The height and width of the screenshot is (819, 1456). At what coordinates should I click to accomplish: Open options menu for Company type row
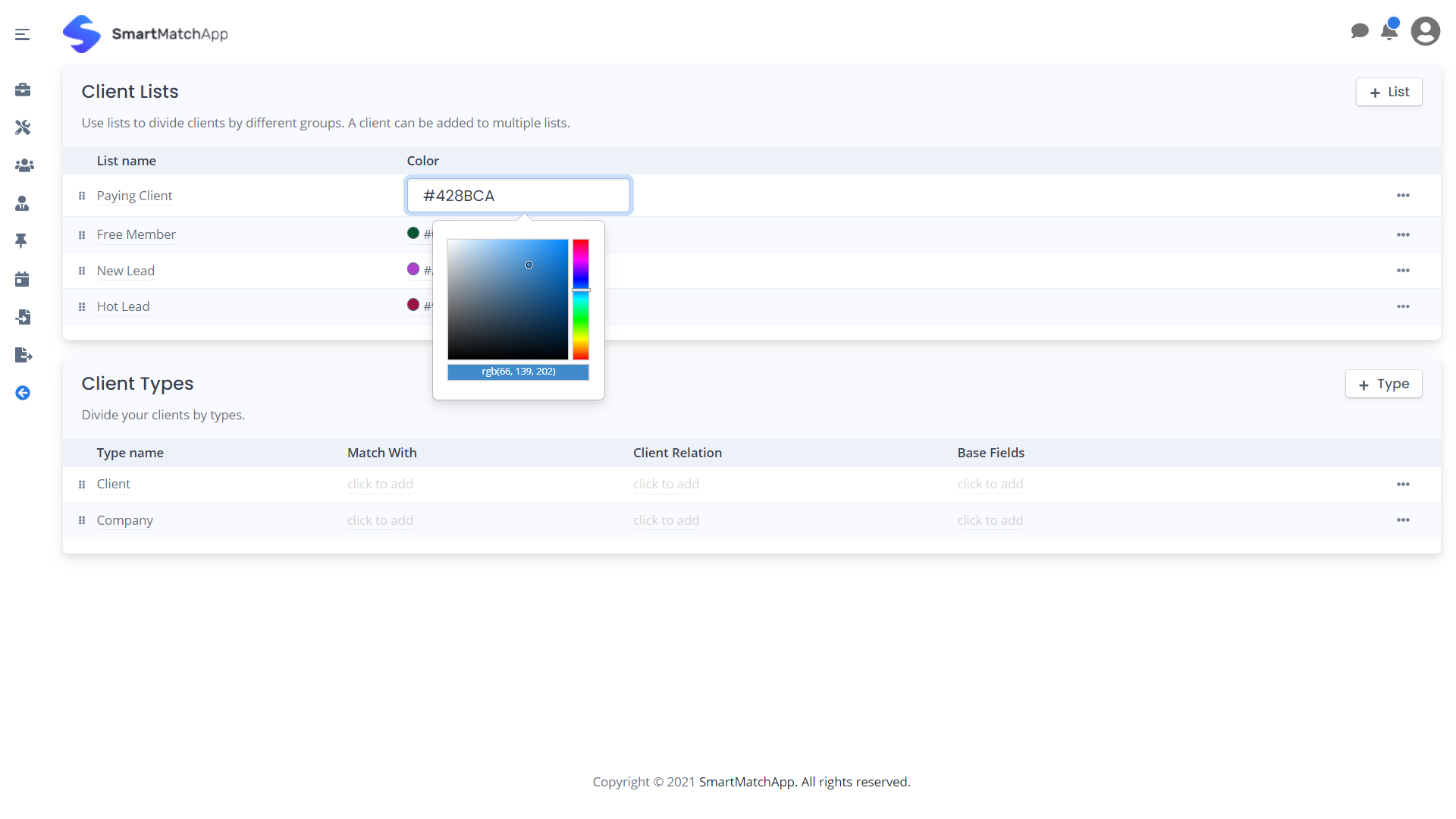[x=1403, y=520]
